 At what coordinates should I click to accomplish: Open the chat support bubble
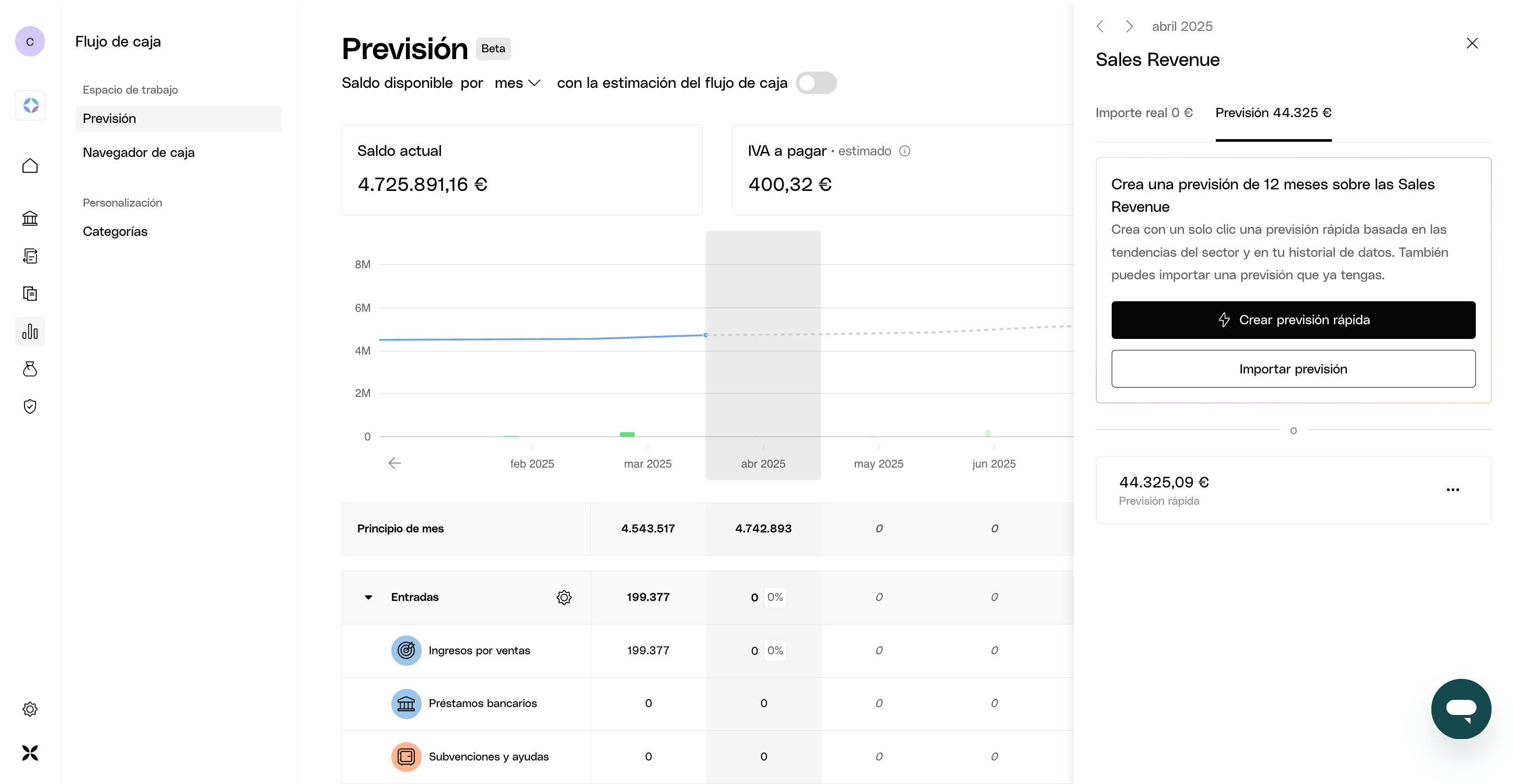(1461, 708)
